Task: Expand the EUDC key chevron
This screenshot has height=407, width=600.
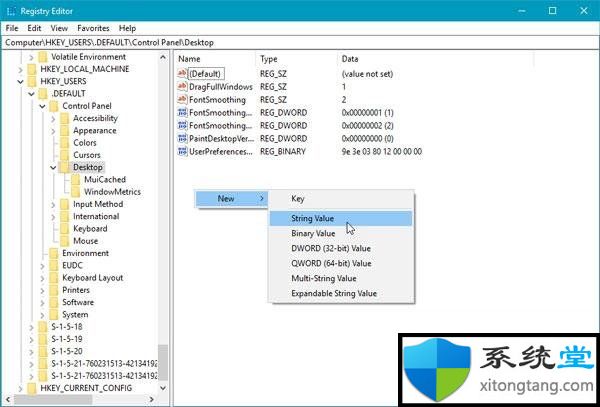Action: pos(42,265)
